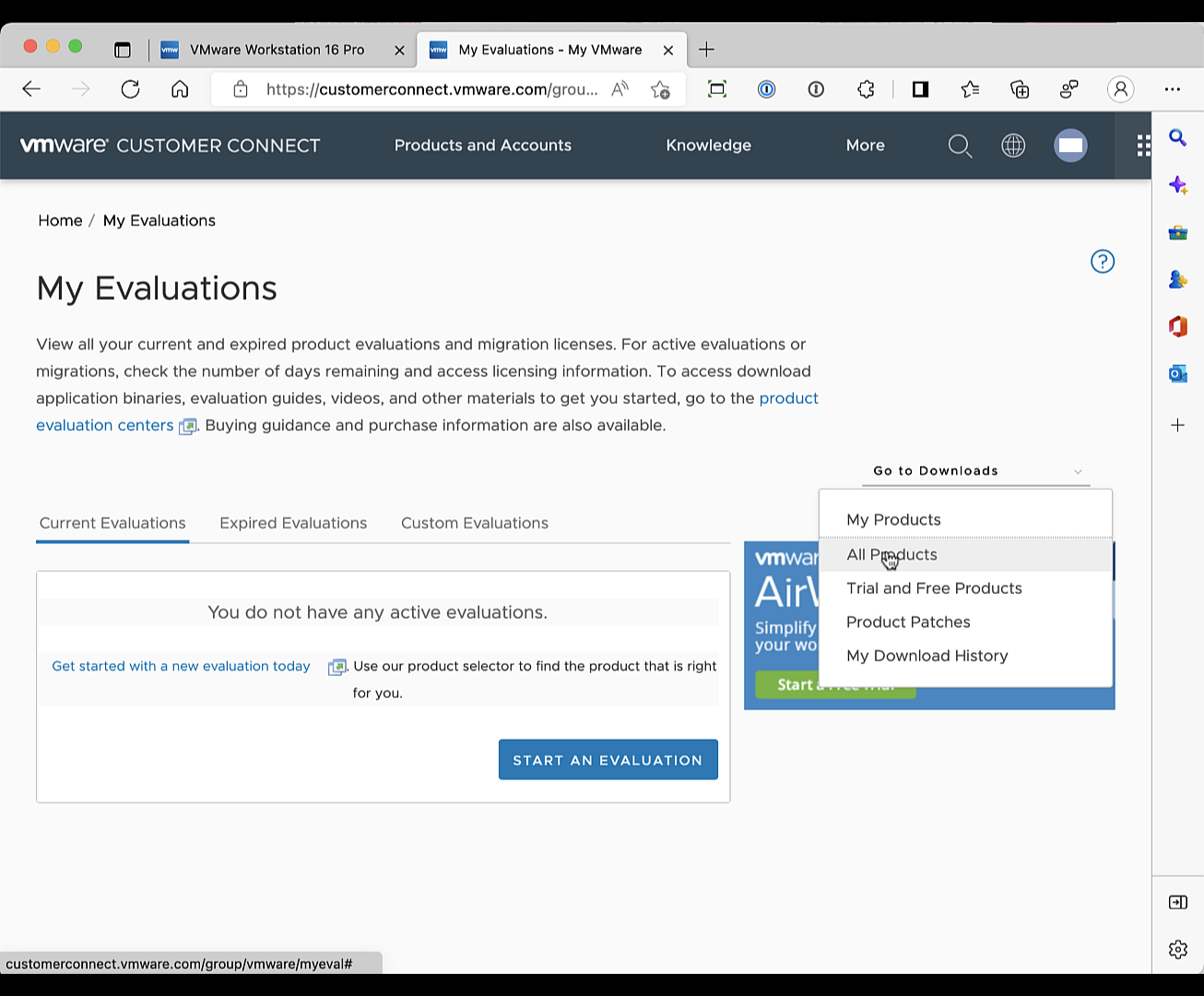1204x996 pixels.
Task: Open the More navigation menu
Action: (865, 146)
